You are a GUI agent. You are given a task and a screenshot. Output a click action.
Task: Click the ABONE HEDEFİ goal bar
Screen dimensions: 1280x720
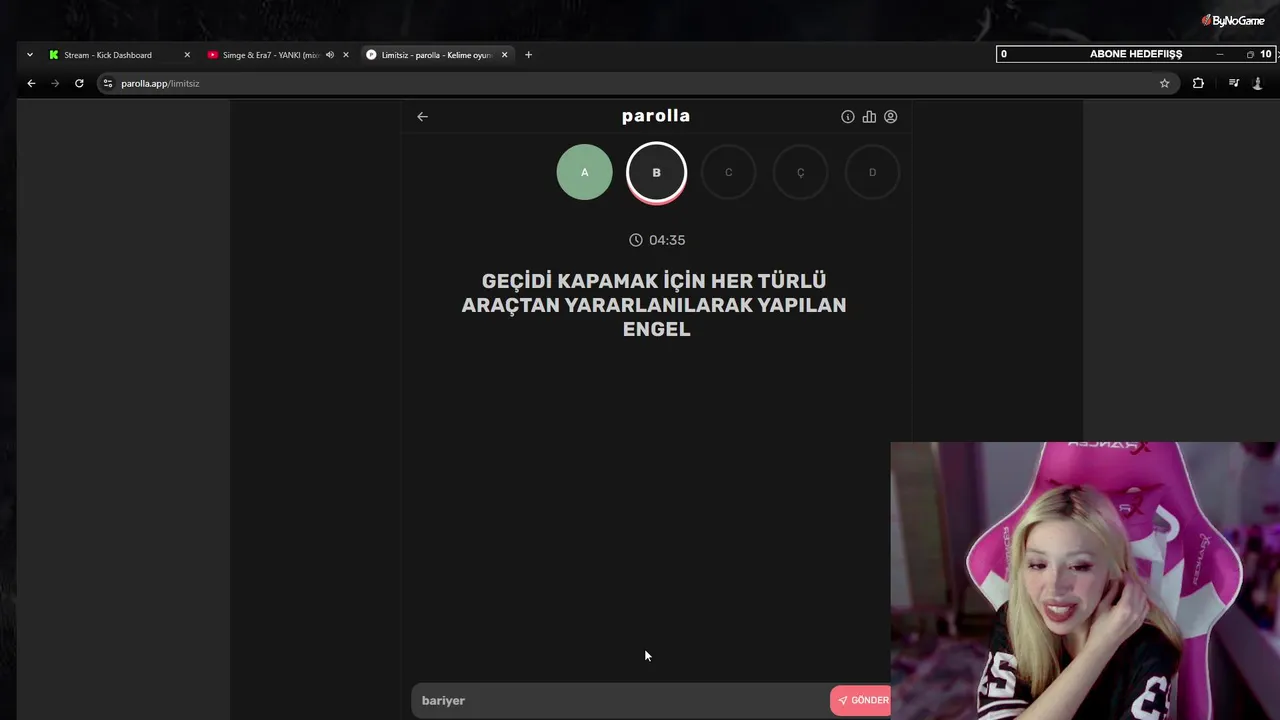(1136, 54)
